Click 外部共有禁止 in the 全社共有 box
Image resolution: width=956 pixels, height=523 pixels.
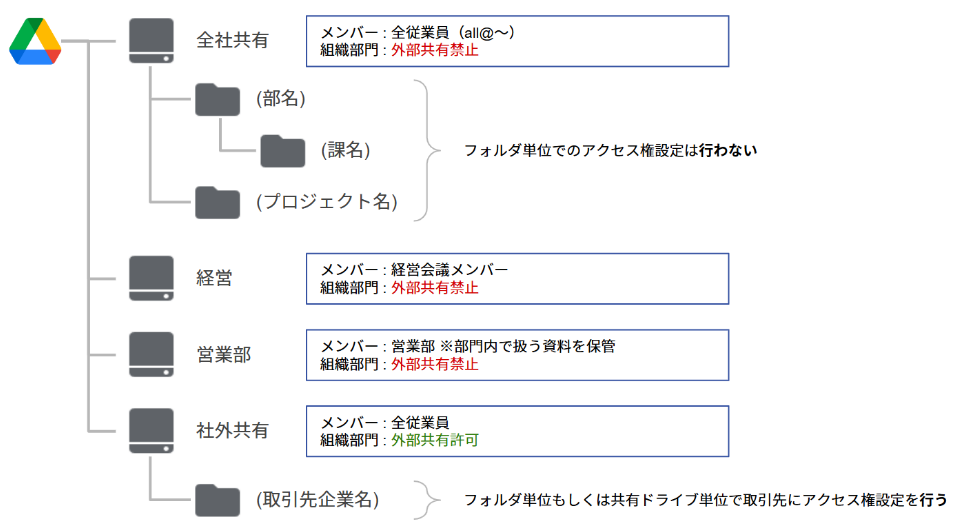coord(435,50)
